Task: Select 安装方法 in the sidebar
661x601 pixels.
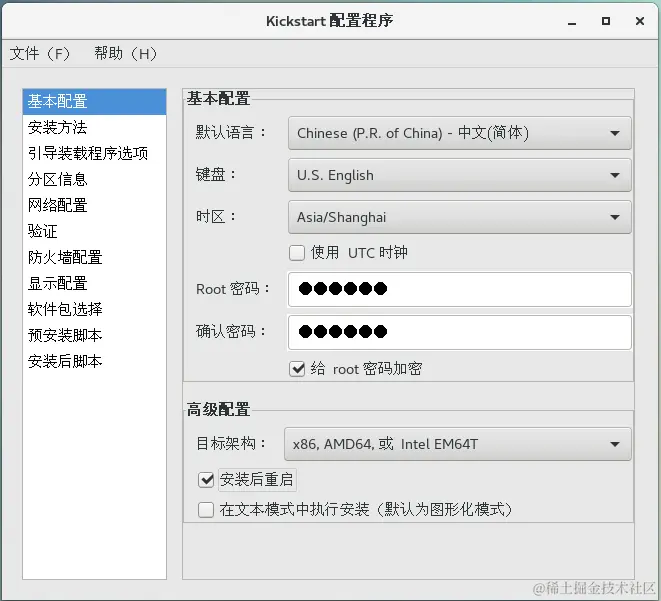Action: click(94, 127)
